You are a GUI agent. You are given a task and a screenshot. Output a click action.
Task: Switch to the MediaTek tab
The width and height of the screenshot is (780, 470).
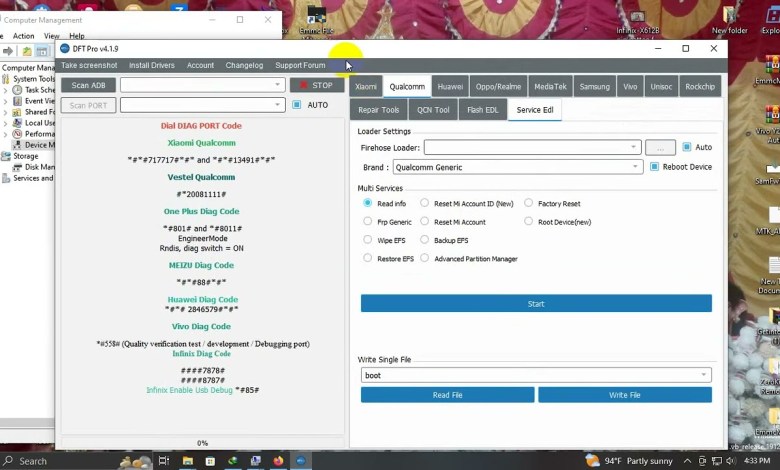click(x=549, y=87)
